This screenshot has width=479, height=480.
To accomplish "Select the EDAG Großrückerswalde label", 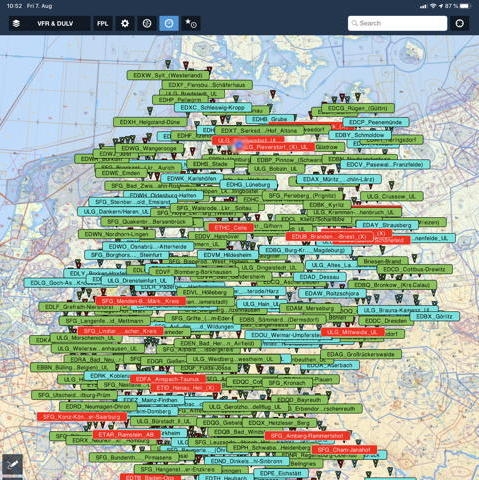I will 361,354.
